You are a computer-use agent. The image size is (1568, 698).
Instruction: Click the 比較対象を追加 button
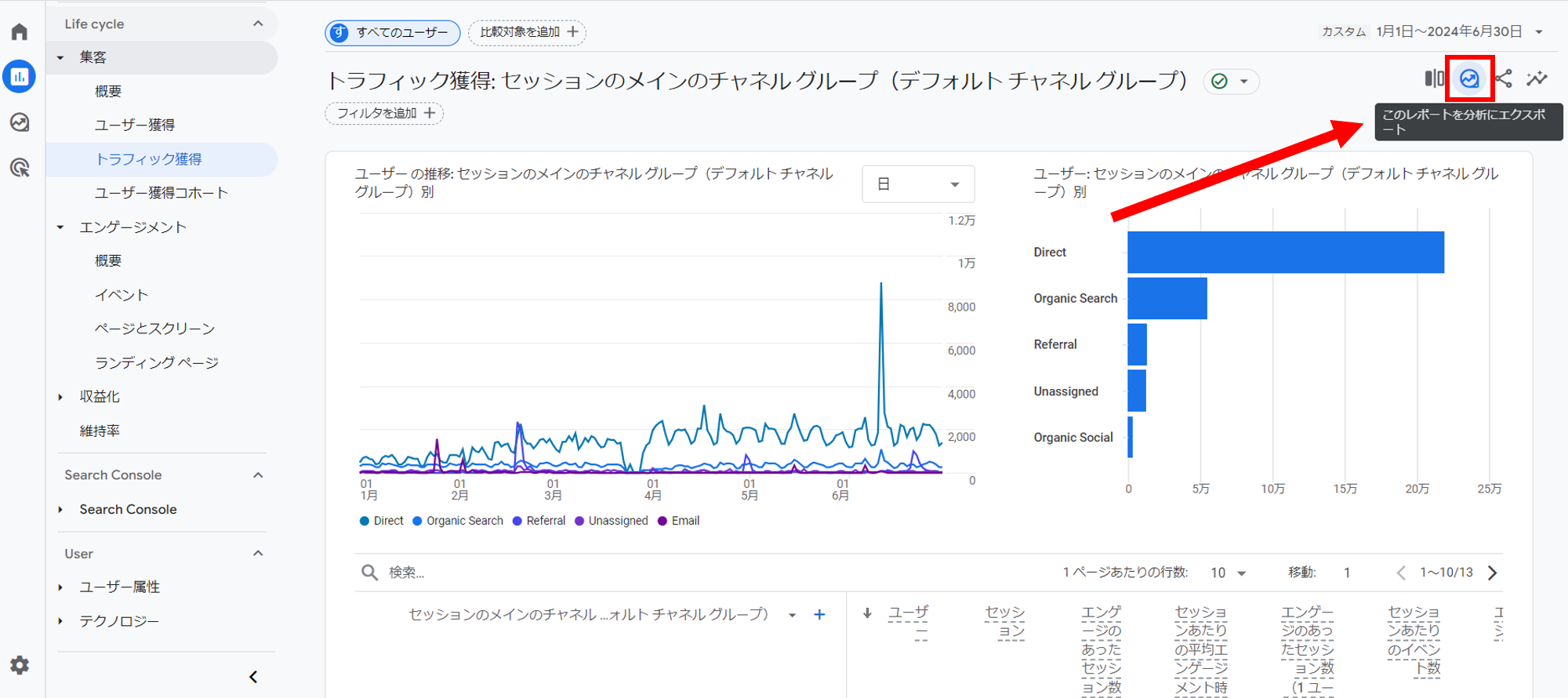click(527, 32)
